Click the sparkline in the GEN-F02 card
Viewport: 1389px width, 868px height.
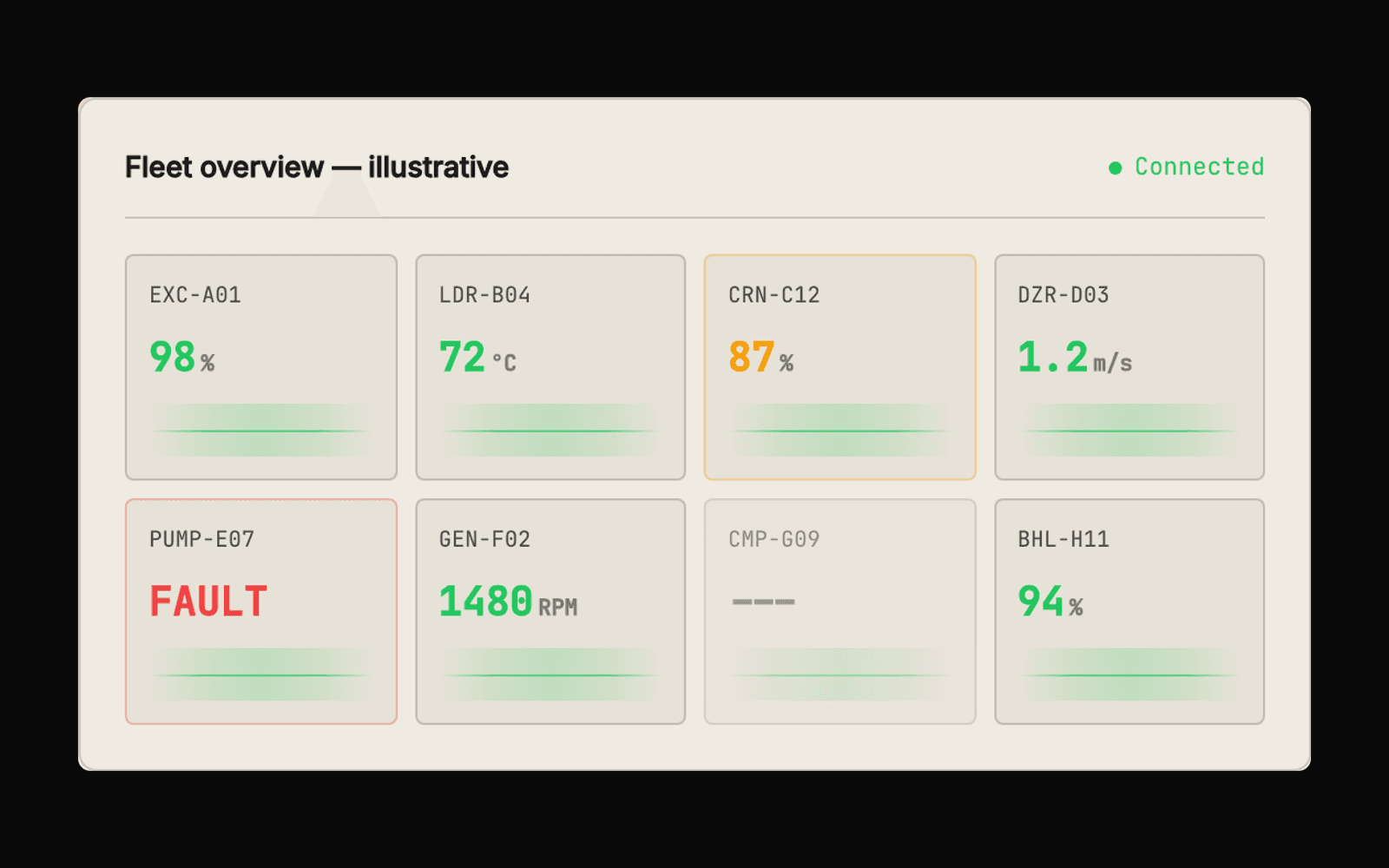(x=550, y=674)
